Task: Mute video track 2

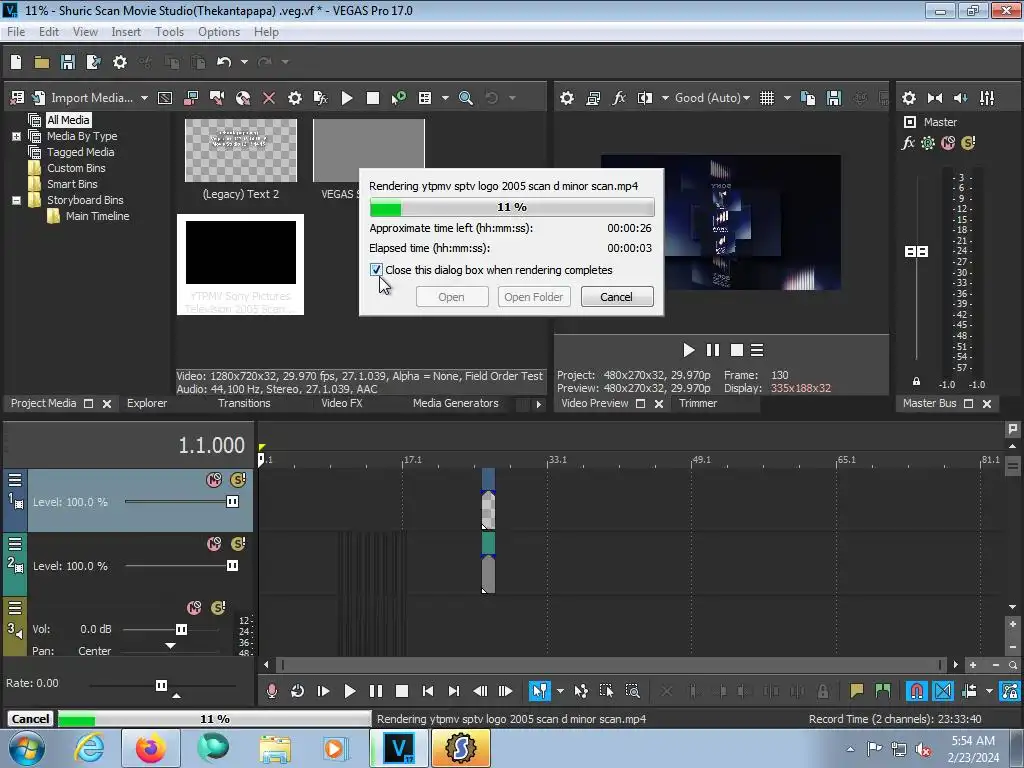Action: coord(214,544)
